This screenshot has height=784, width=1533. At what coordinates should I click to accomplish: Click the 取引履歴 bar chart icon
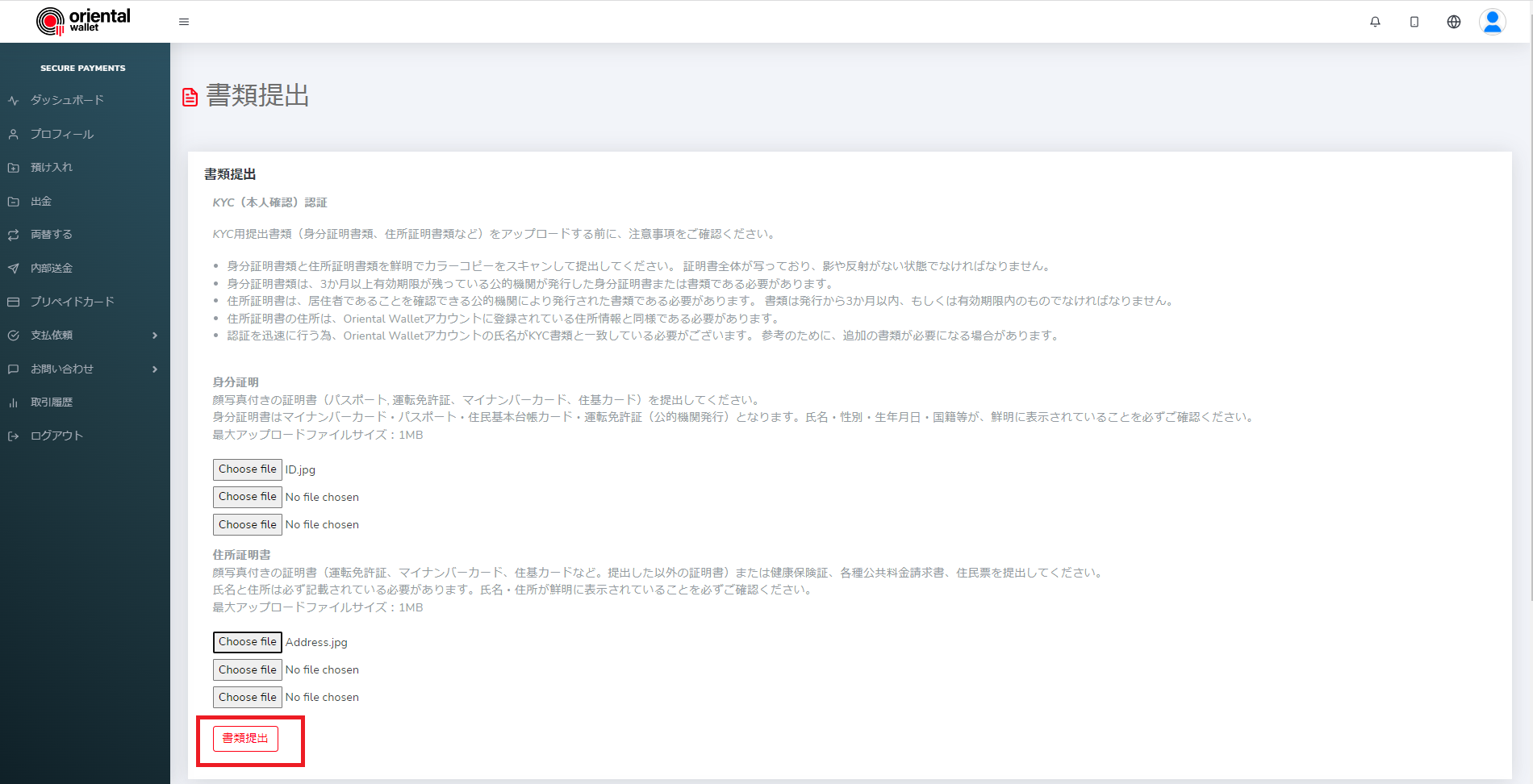point(13,402)
